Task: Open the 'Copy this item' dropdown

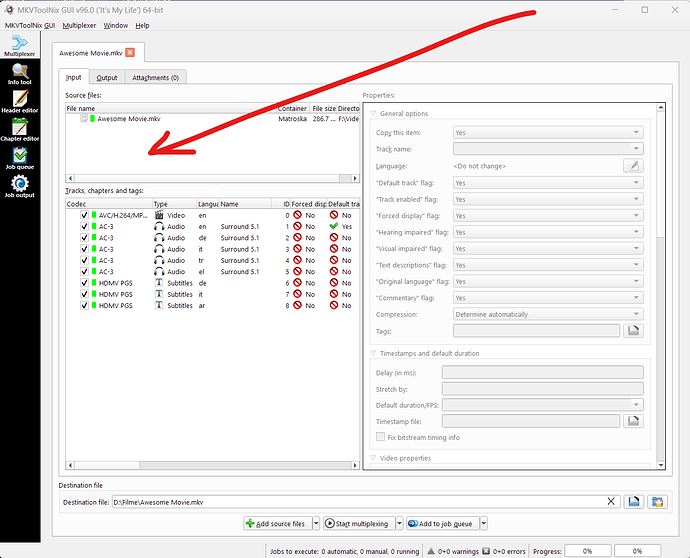Action: [x=548, y=132]
